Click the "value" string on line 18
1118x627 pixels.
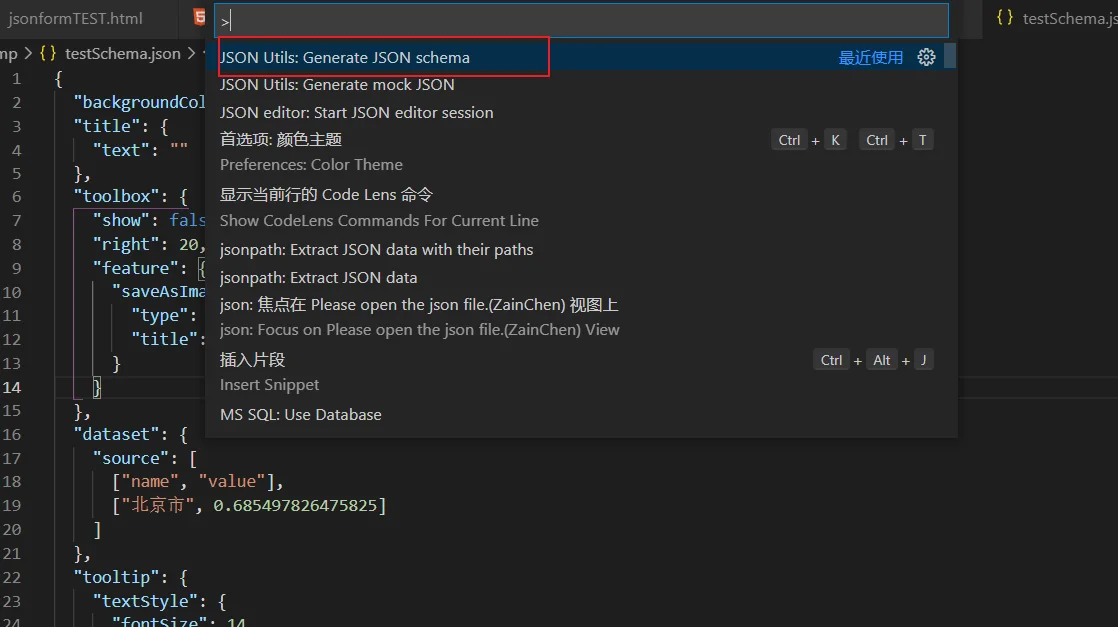232,481
